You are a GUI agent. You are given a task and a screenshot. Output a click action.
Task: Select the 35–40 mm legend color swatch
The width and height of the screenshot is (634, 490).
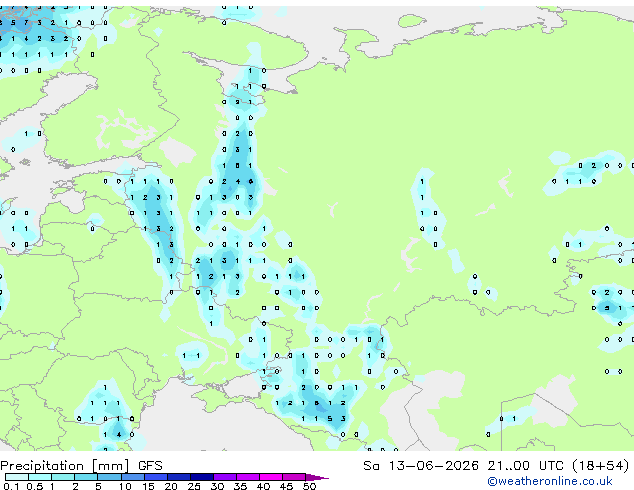coord(248,477)
